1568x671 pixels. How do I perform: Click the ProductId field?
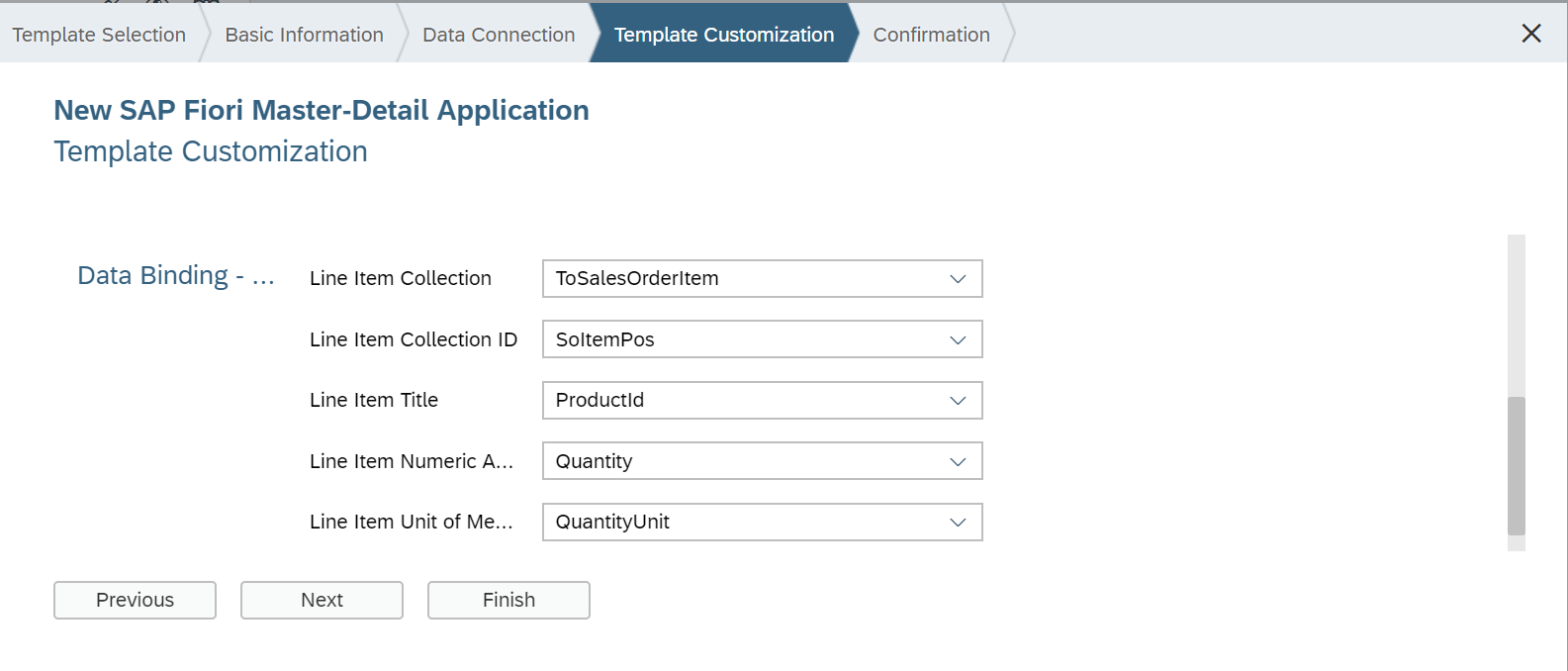click(742, 401)
